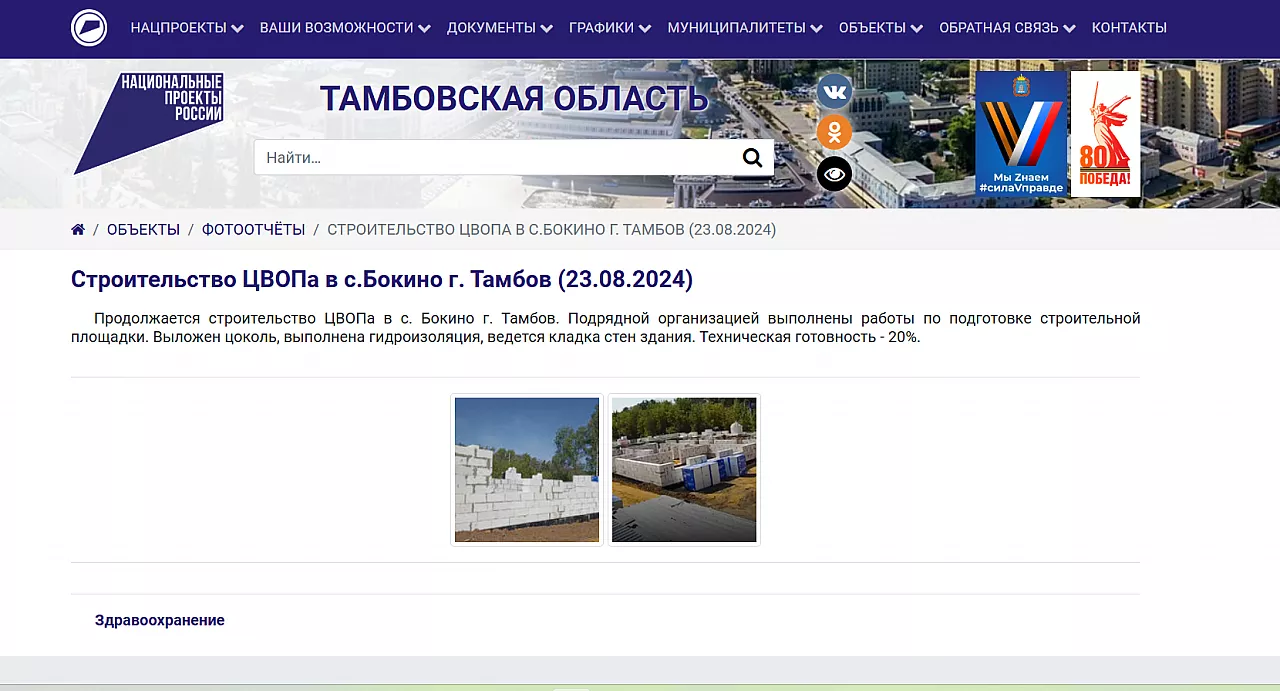Viewport: 1280px width, 691px height.
Task: Open the #силаVправде banner
Action: (x=1021, y=133)
